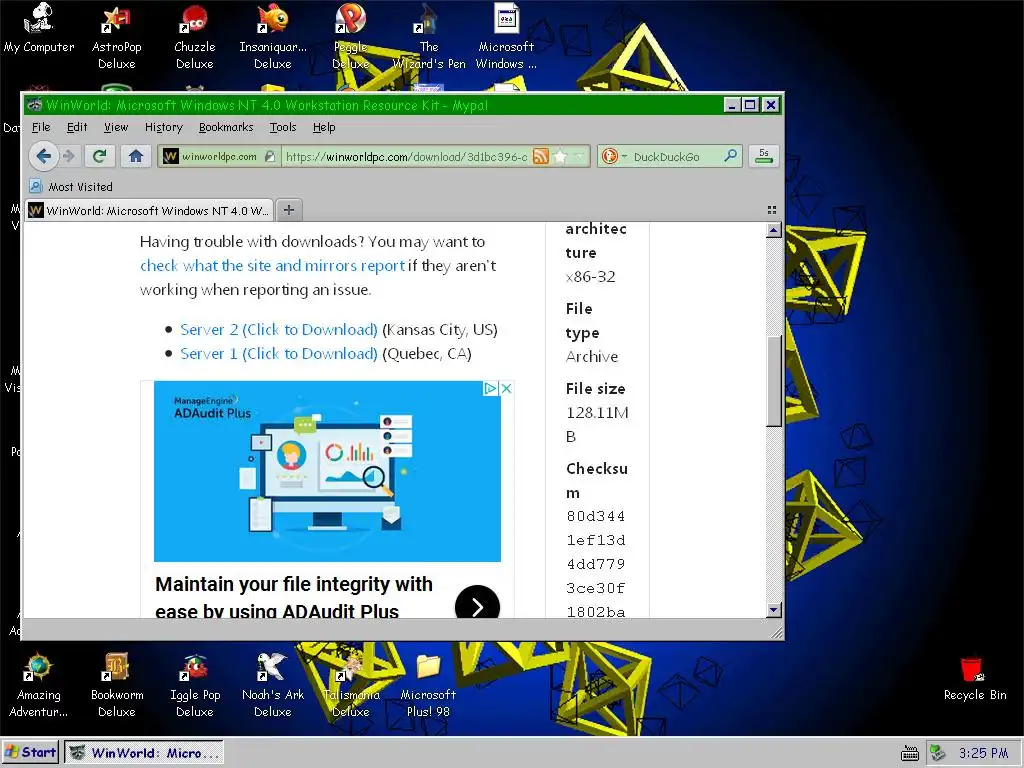Click 'Maintain your file integrity' ad headline
Image resolution: width=1024 pixels, height=768 pixels.
tap(294, 598)
